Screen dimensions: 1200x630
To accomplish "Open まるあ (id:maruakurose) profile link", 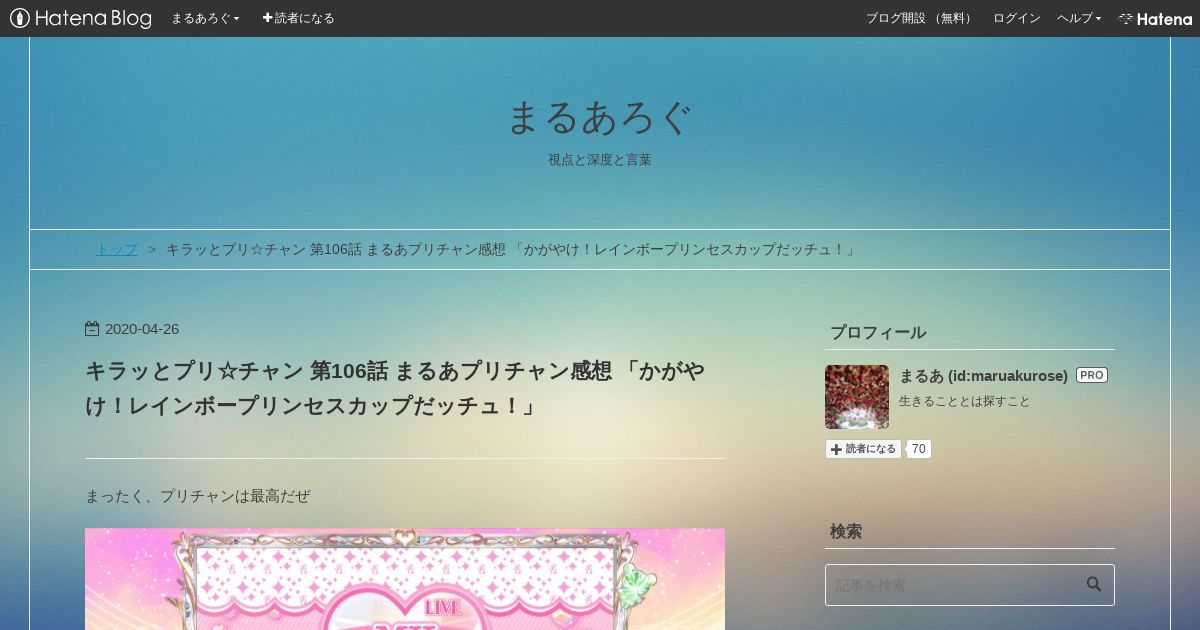I will tap(984, 376).
